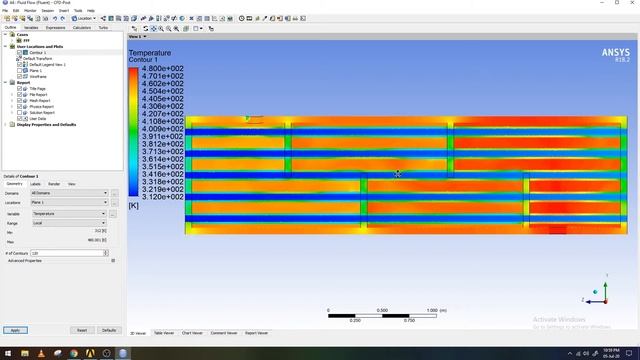This screenshot has height=360, width=640.
Task: Click the Legend icon in toolbar
Action: (159, 18)
